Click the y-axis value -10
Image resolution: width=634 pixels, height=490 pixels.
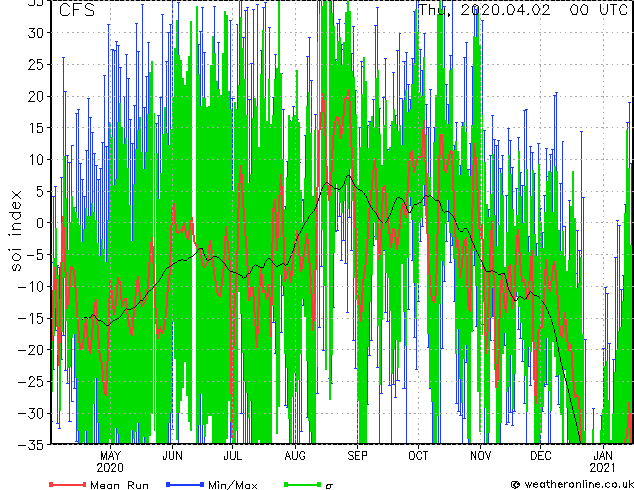pos(33,287)
